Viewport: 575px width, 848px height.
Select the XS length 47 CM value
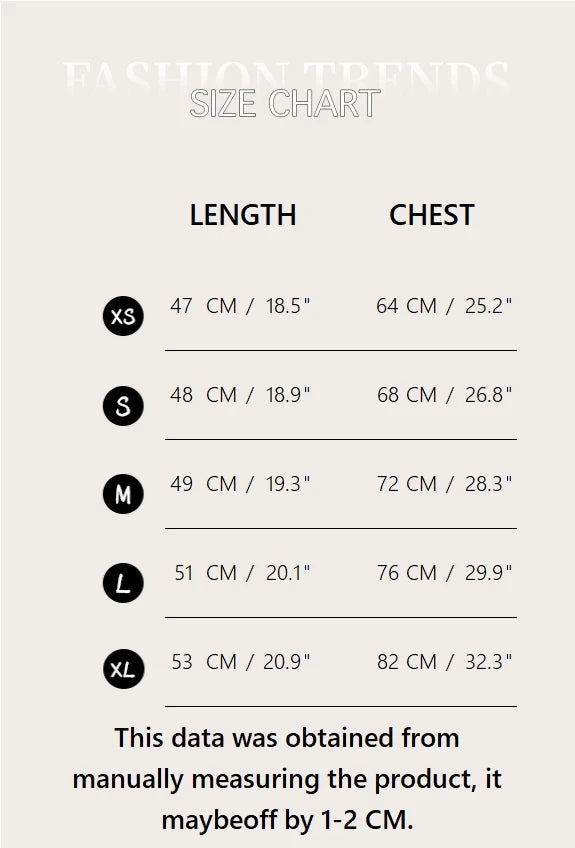[x=240, y=306]
